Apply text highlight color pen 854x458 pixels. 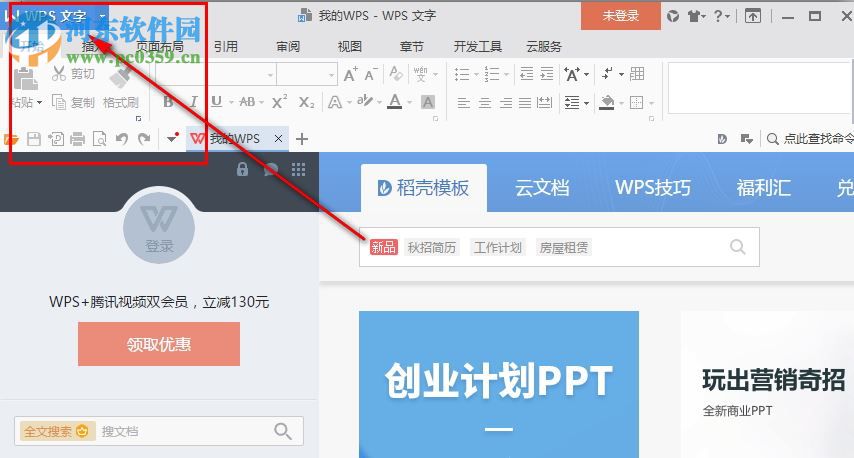[365, 101]
